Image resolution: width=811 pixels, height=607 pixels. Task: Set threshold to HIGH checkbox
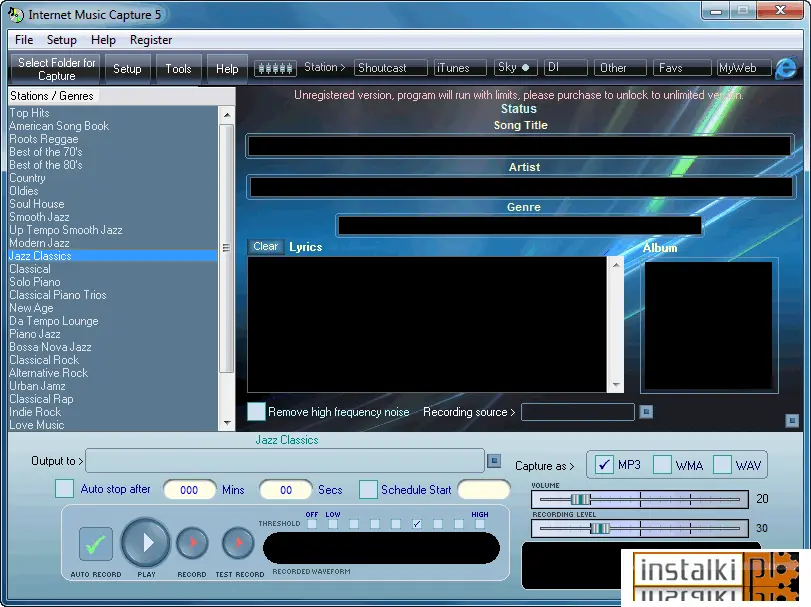(480, 524)
